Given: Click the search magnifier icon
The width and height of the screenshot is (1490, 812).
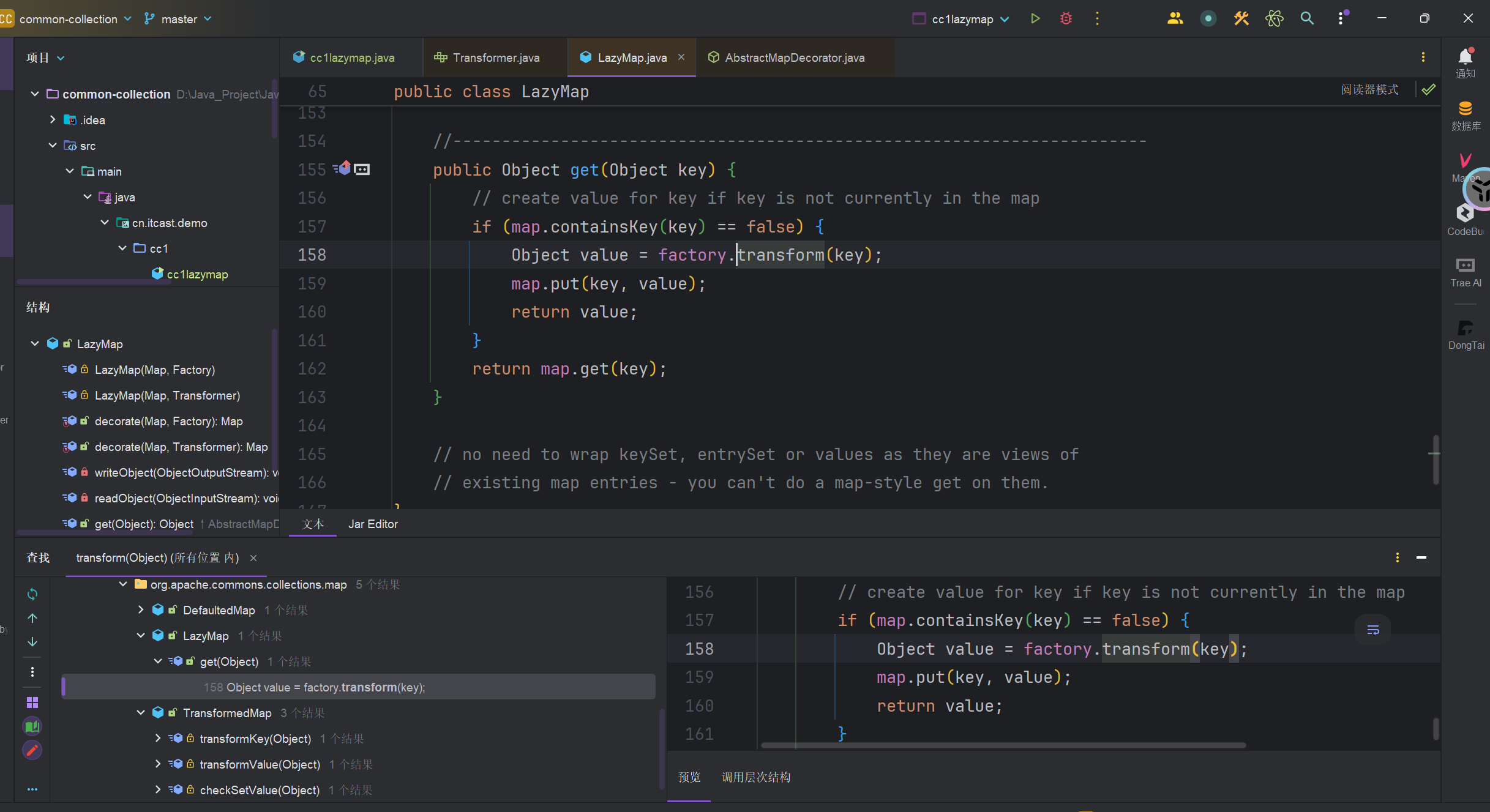Looking at the screenshot, I should (1307, 19).
